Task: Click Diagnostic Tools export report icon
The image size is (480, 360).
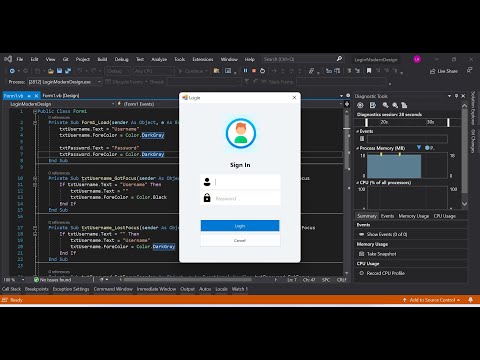Action: [x=373, y=105]
